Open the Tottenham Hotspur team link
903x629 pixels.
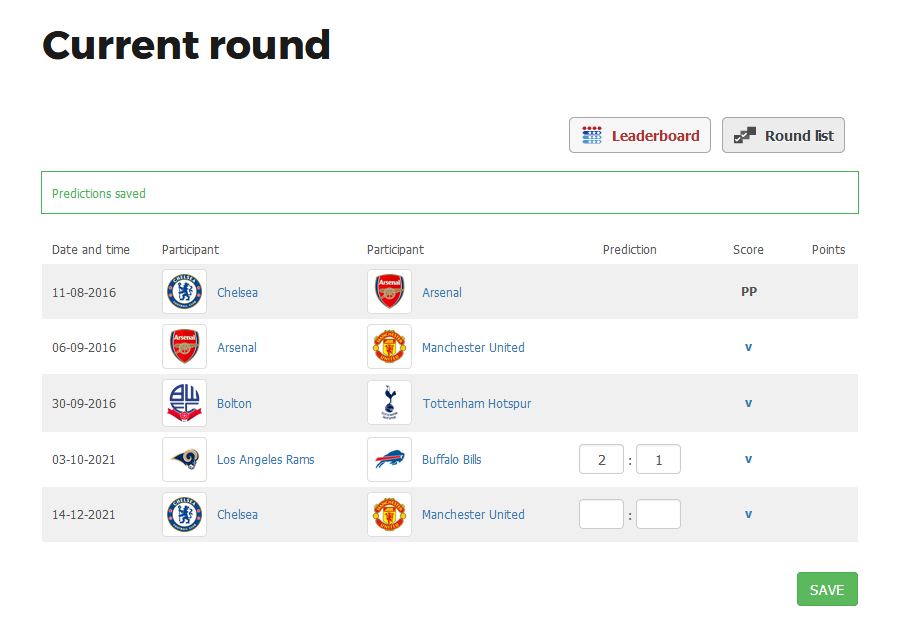[476, 404]
